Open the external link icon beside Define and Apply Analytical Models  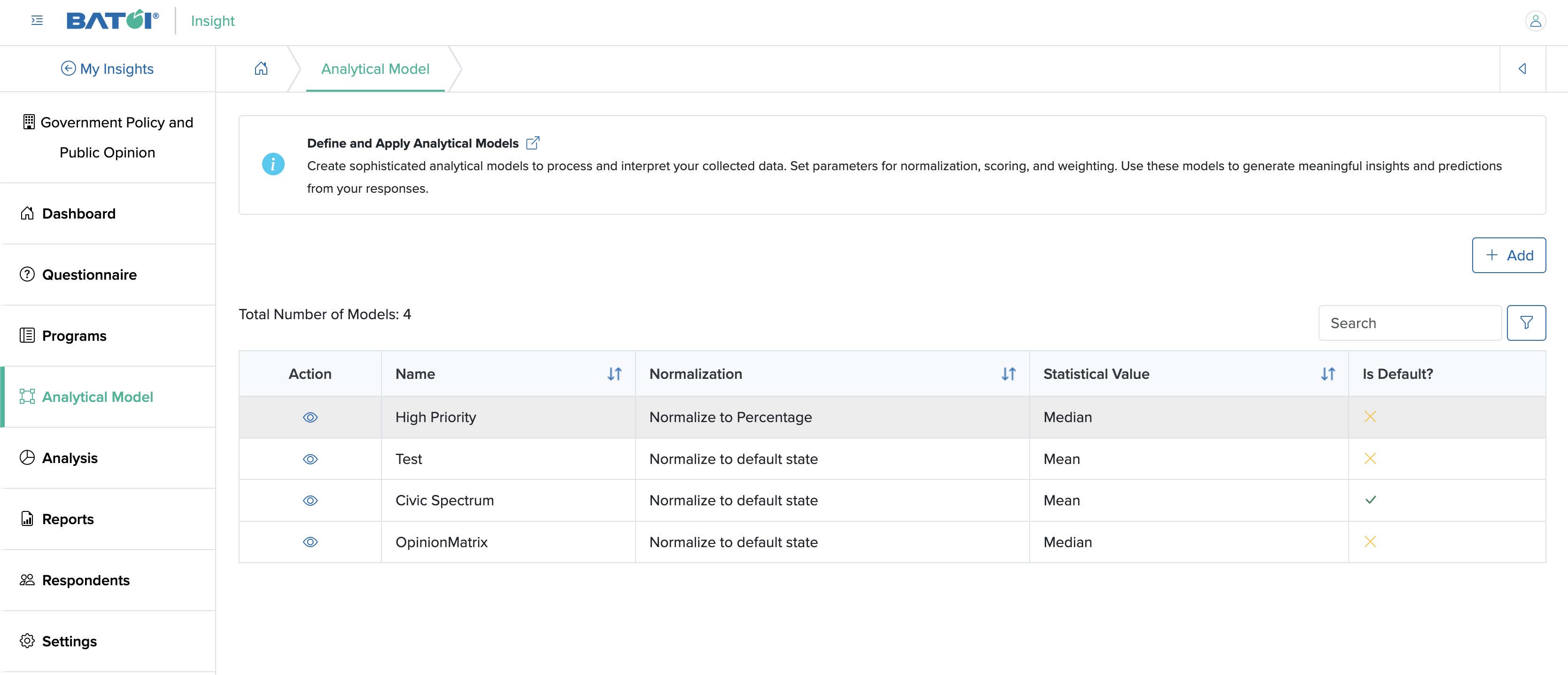533,143
